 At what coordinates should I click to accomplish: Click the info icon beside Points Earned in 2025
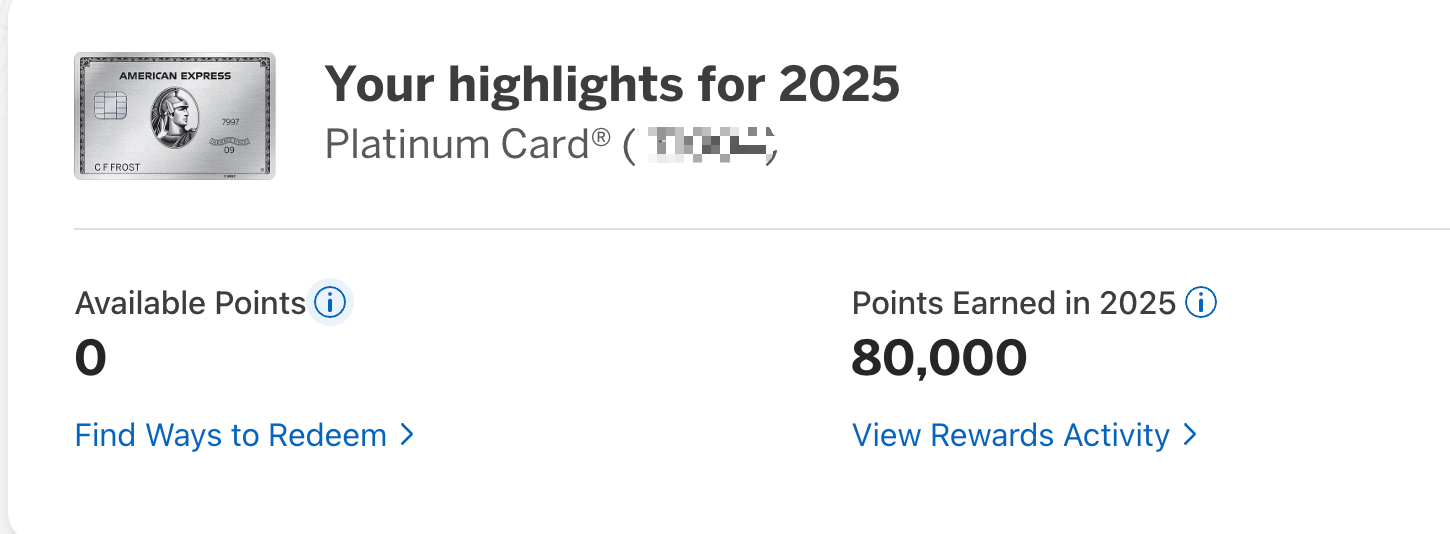(x=1200, y=302)
